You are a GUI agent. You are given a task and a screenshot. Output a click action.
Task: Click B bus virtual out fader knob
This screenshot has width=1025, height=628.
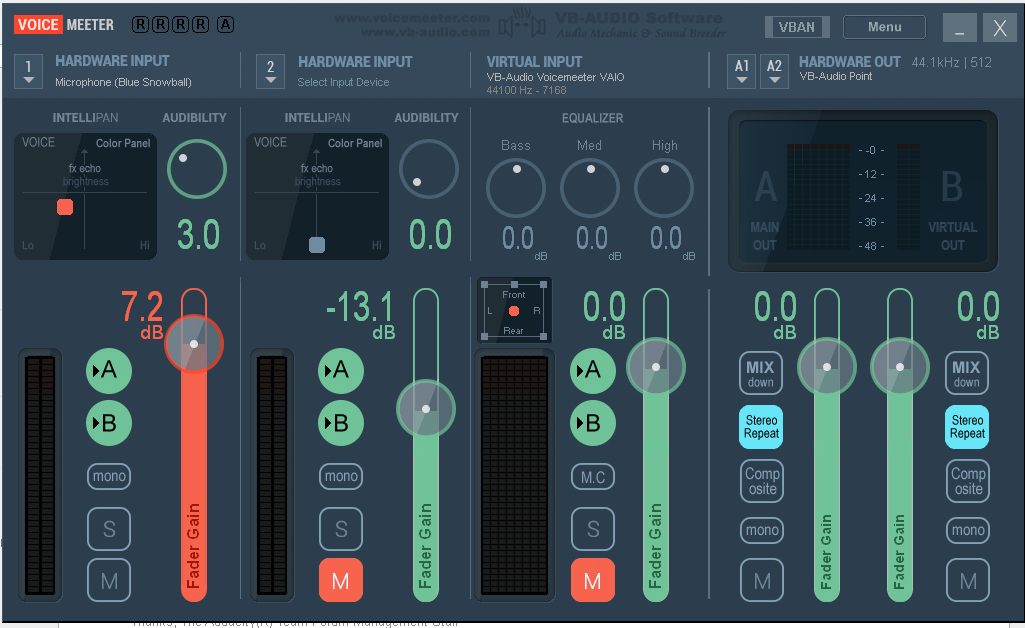(x=899, y=367)
